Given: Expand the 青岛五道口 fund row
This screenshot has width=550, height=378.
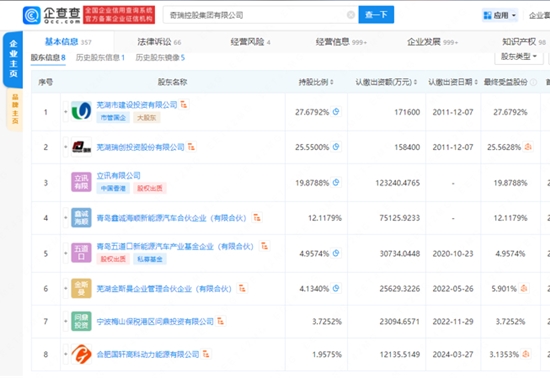Looking at the screenshot, I should pyautogui.click(x=66, y=253).
